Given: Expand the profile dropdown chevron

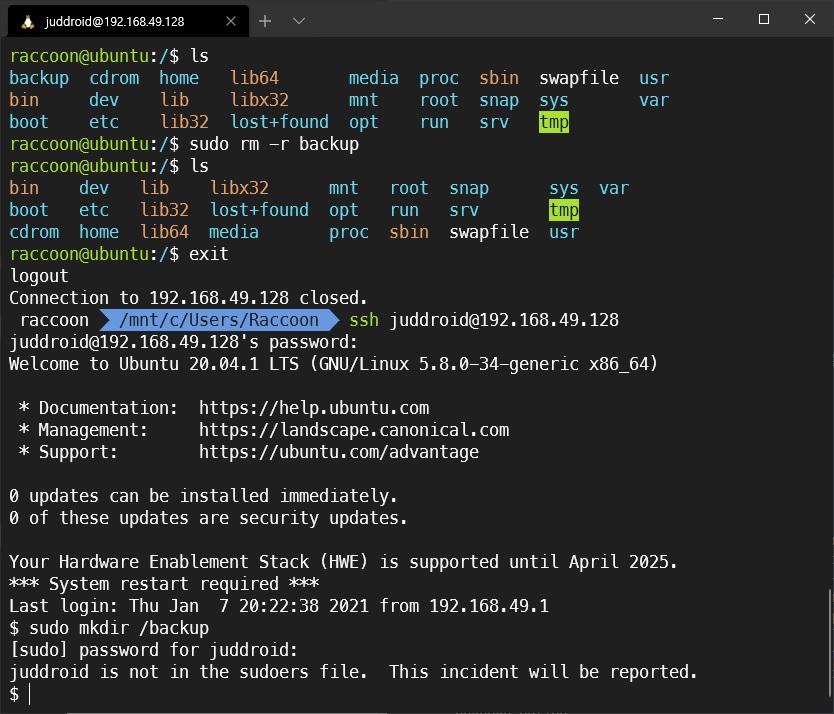Looking at the screenshot, I should (x=299, y=21).
